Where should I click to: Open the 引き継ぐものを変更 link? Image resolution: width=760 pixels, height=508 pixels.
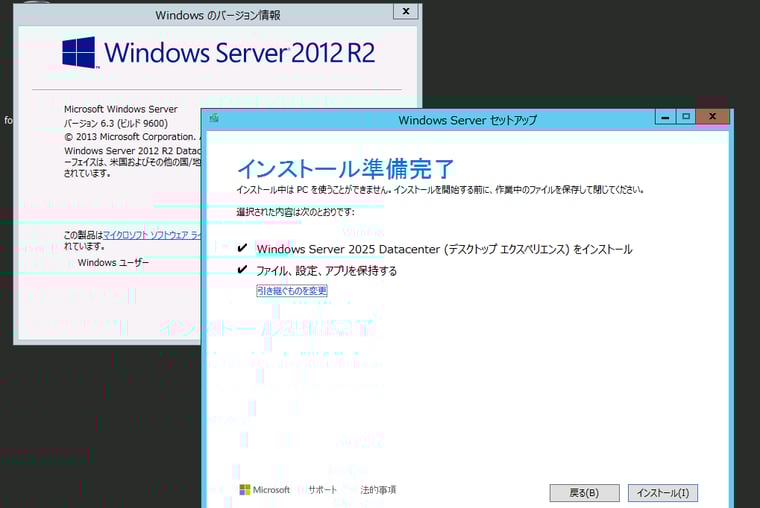(x=292, y=291)
